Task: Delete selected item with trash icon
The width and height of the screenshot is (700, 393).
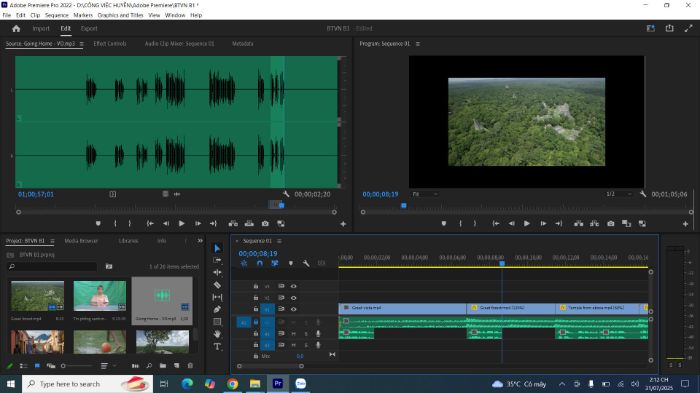Action: click(190, 366)
